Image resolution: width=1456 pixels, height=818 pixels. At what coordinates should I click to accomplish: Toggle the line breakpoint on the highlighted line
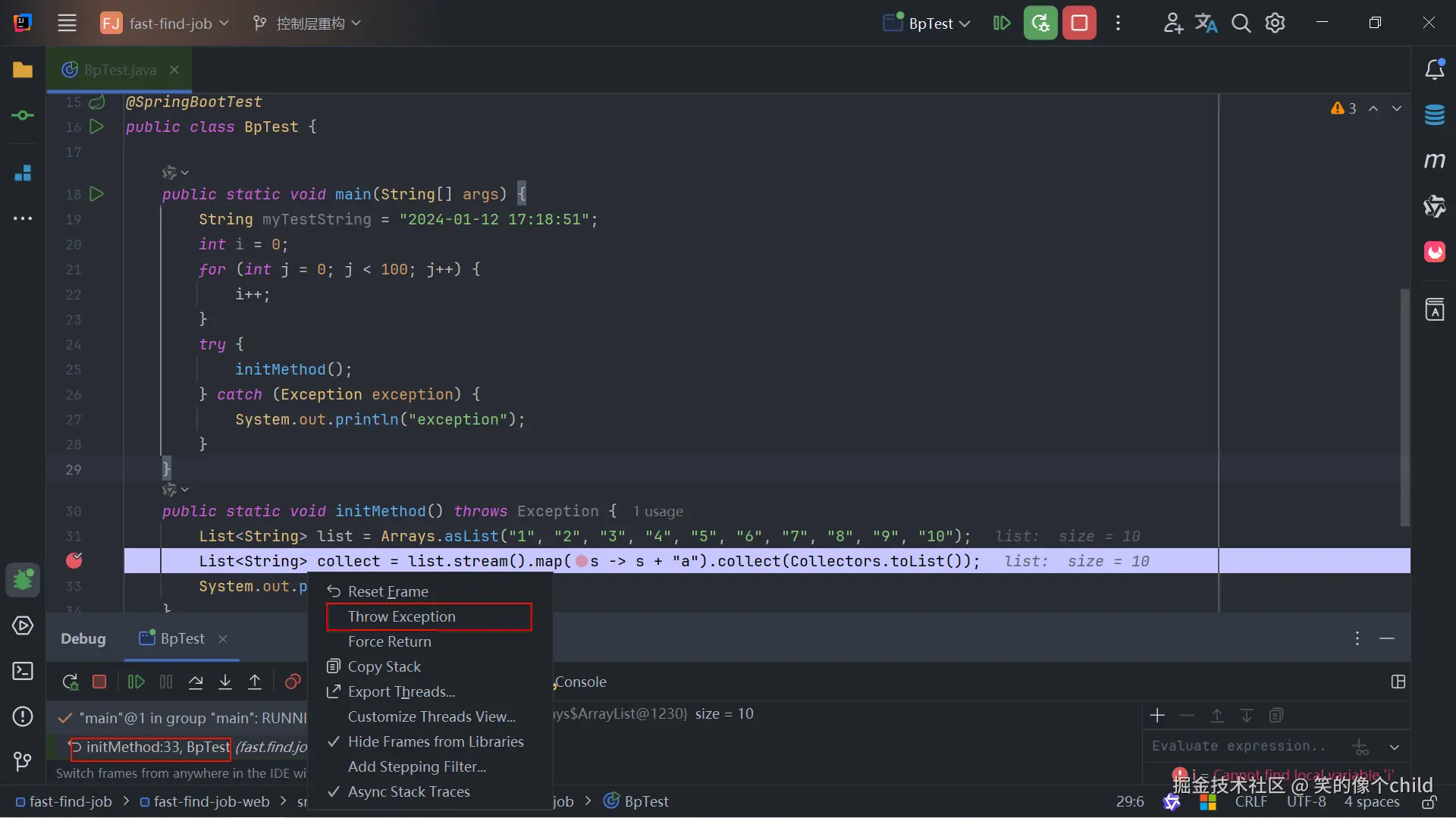74,560
